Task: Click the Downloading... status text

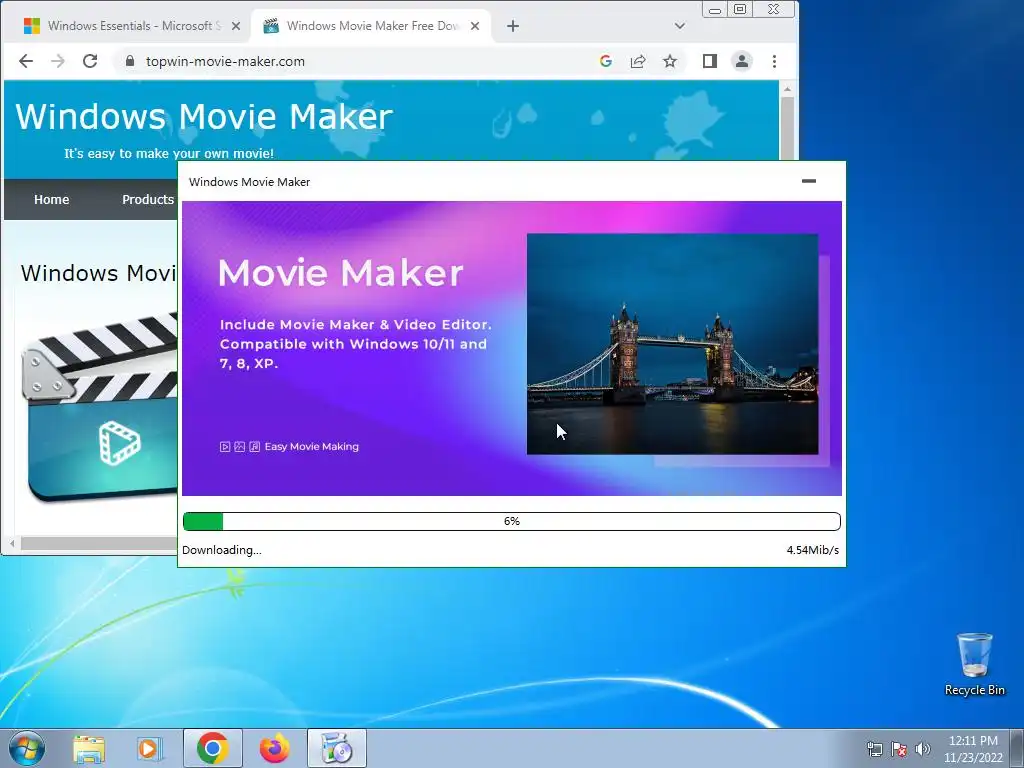Action: click(x=222, y=550)
